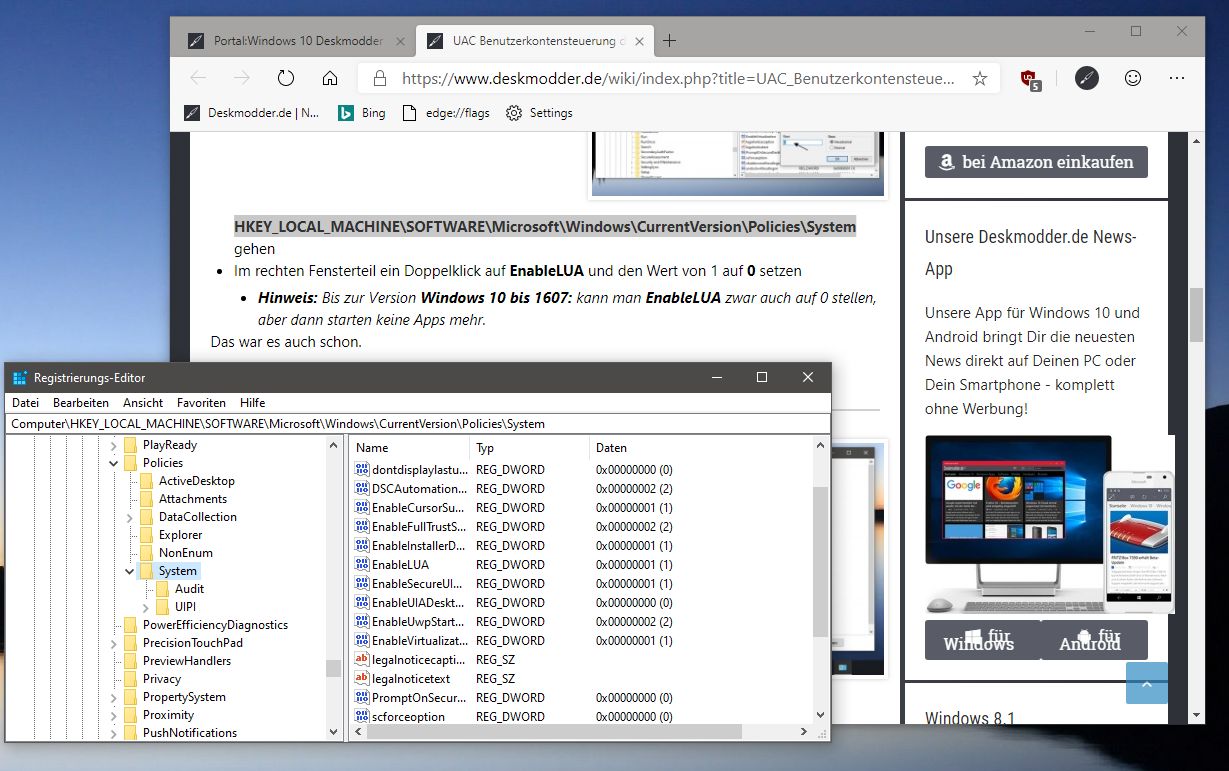This screenshot has width=1229, height=771.
Task: Select the NonEnum key in the tree
Action: [x=185, y=553]
